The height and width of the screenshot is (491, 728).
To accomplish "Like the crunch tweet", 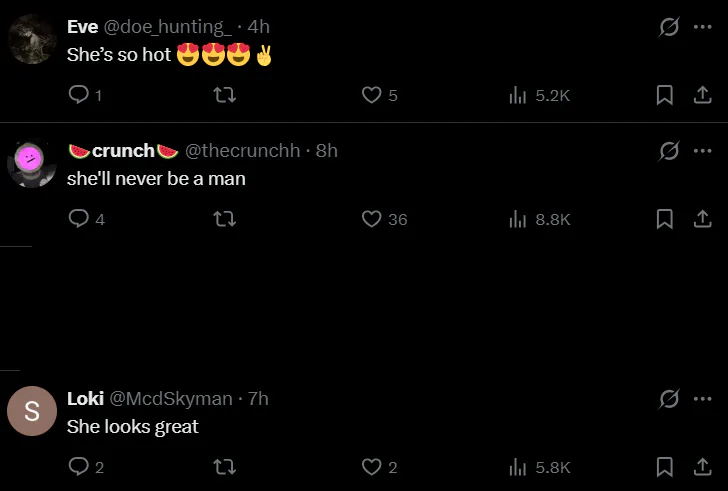I will click(x=372, y=218).
